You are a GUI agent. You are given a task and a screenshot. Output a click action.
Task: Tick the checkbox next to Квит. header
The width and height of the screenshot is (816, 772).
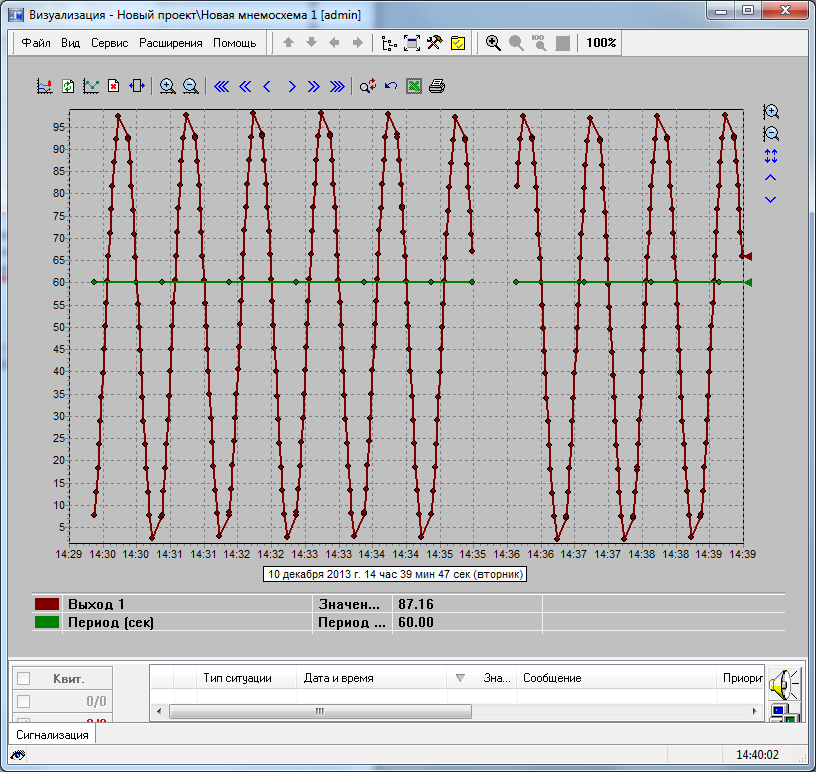click(x=24, y=679)
